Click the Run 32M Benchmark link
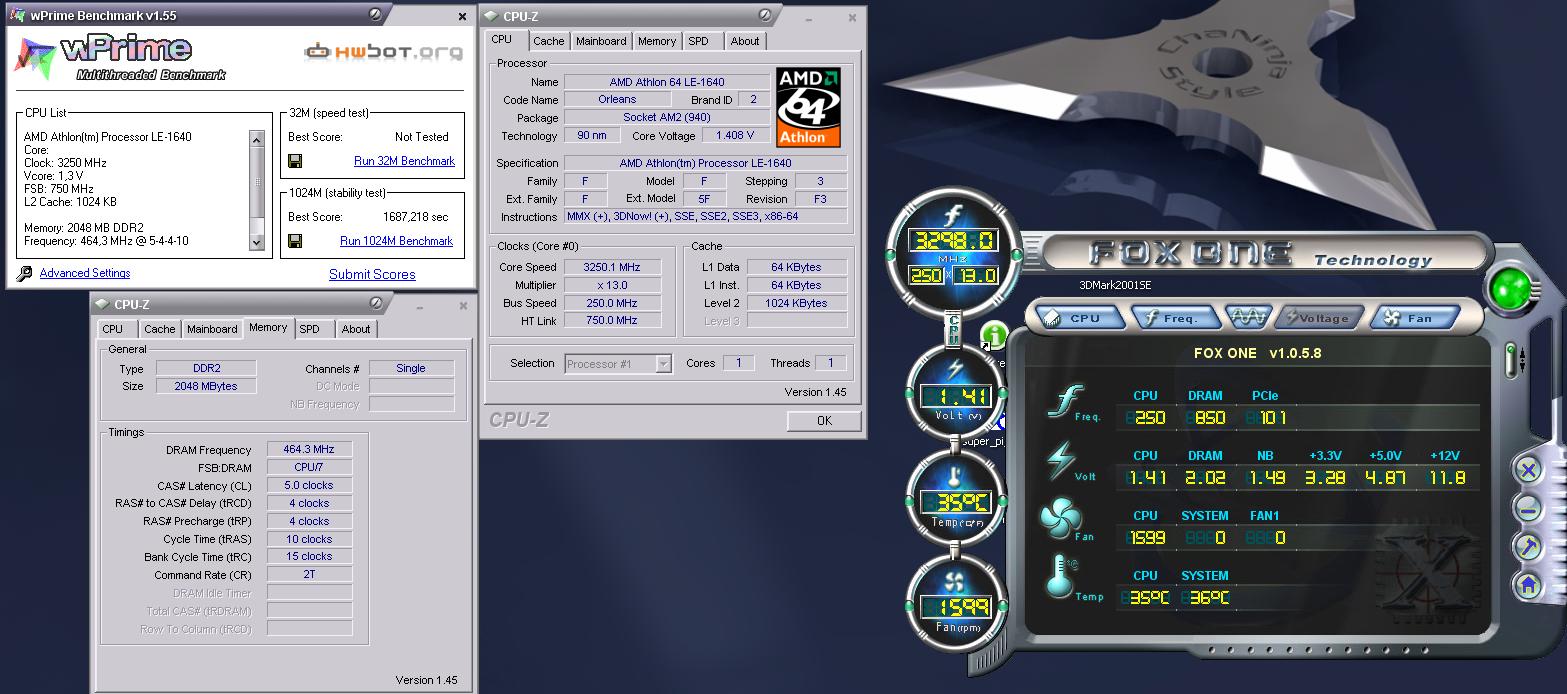Viewport: 1567px width, 694px height. click(404, 161)
